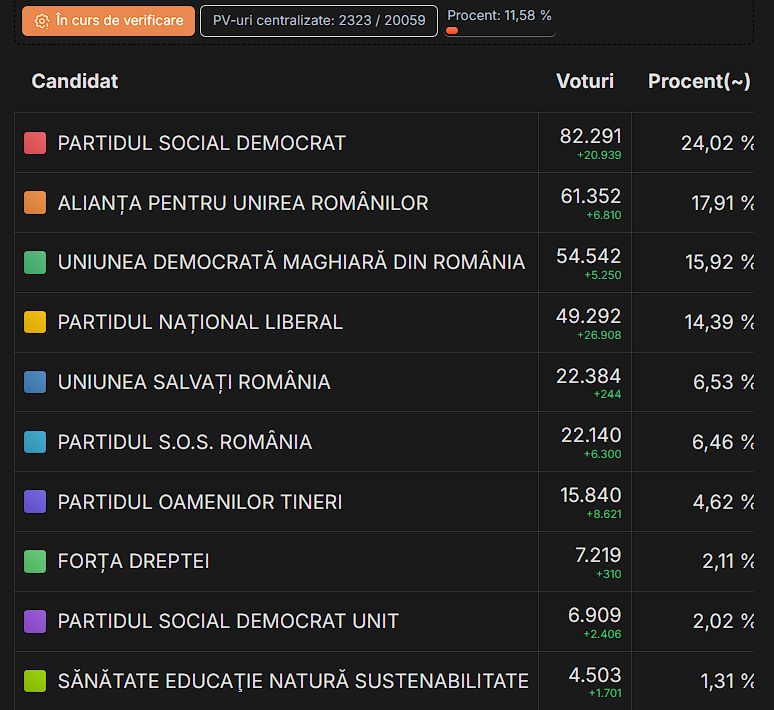Click the 'Voturi' column header

click(x=585, y=81)
